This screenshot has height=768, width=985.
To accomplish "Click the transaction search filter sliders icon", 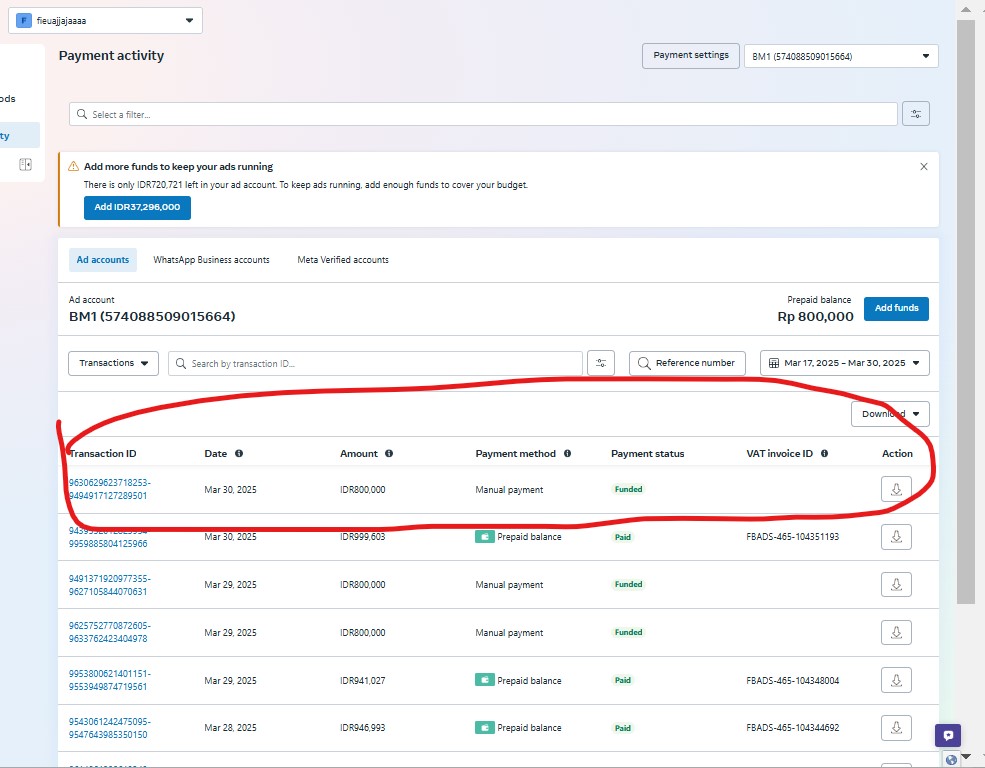I will (x=601, y=363).
